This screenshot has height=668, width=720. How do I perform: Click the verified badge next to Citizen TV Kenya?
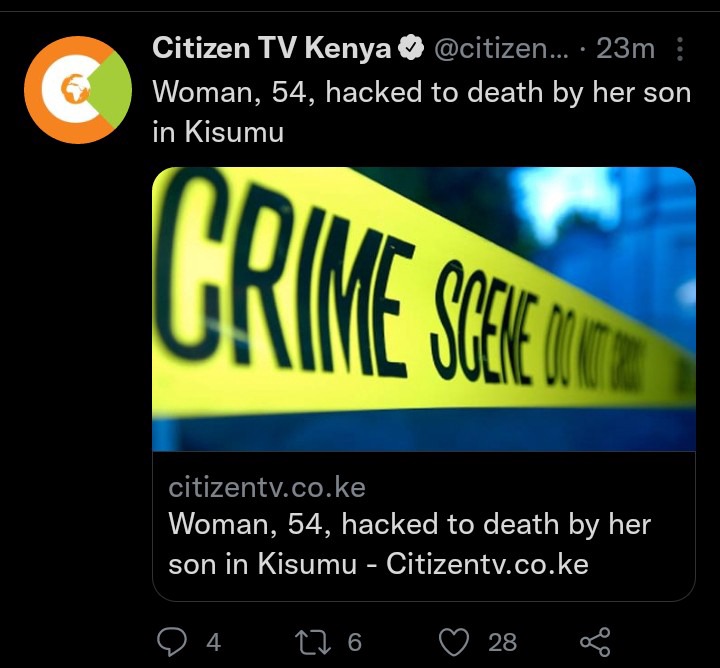pos(412,48)
